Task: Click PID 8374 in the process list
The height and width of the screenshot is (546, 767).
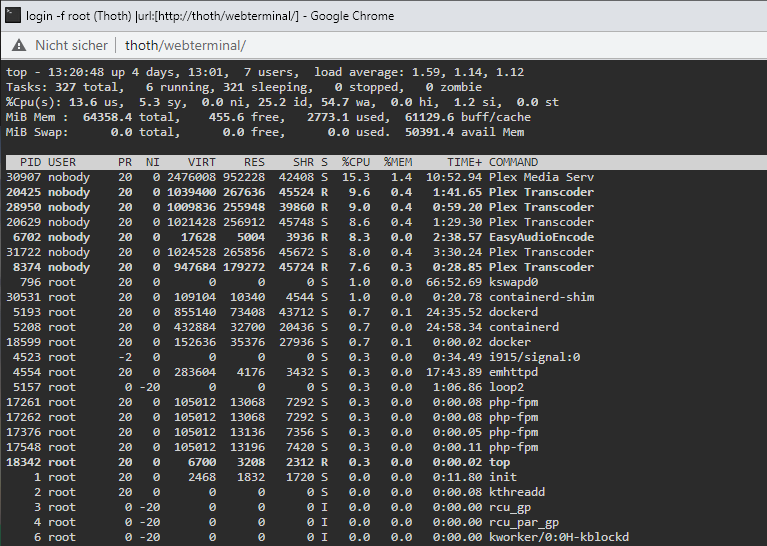Action: (27, 267)
